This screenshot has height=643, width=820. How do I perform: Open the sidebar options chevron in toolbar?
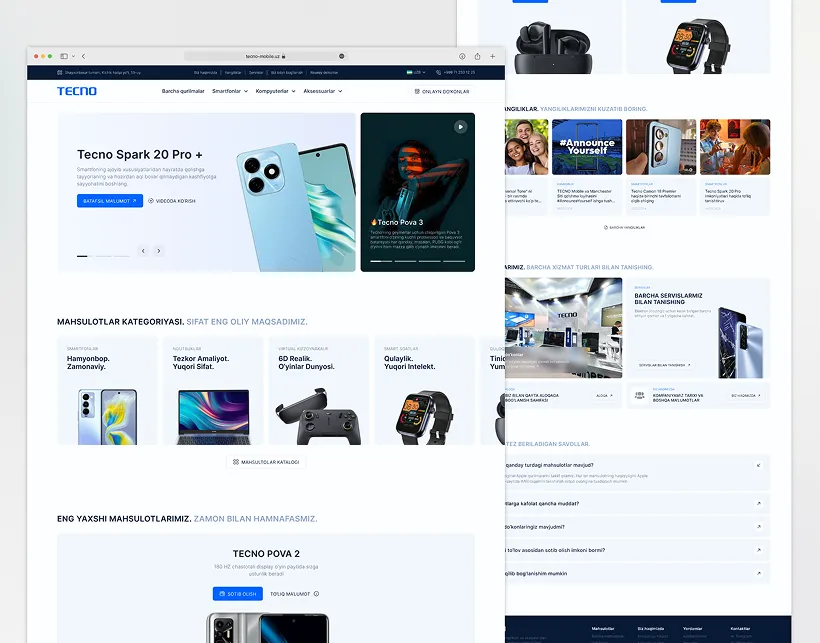73,56
